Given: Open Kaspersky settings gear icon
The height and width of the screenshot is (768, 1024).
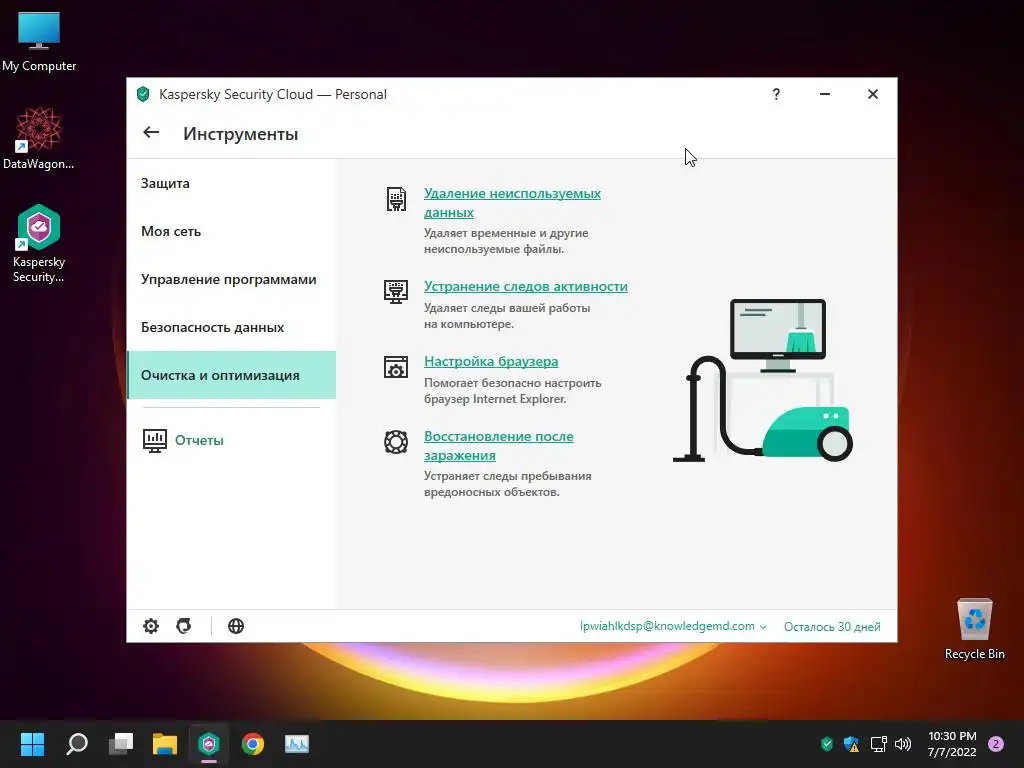Looking at the screenshot, I should click(x=151, y=626).
